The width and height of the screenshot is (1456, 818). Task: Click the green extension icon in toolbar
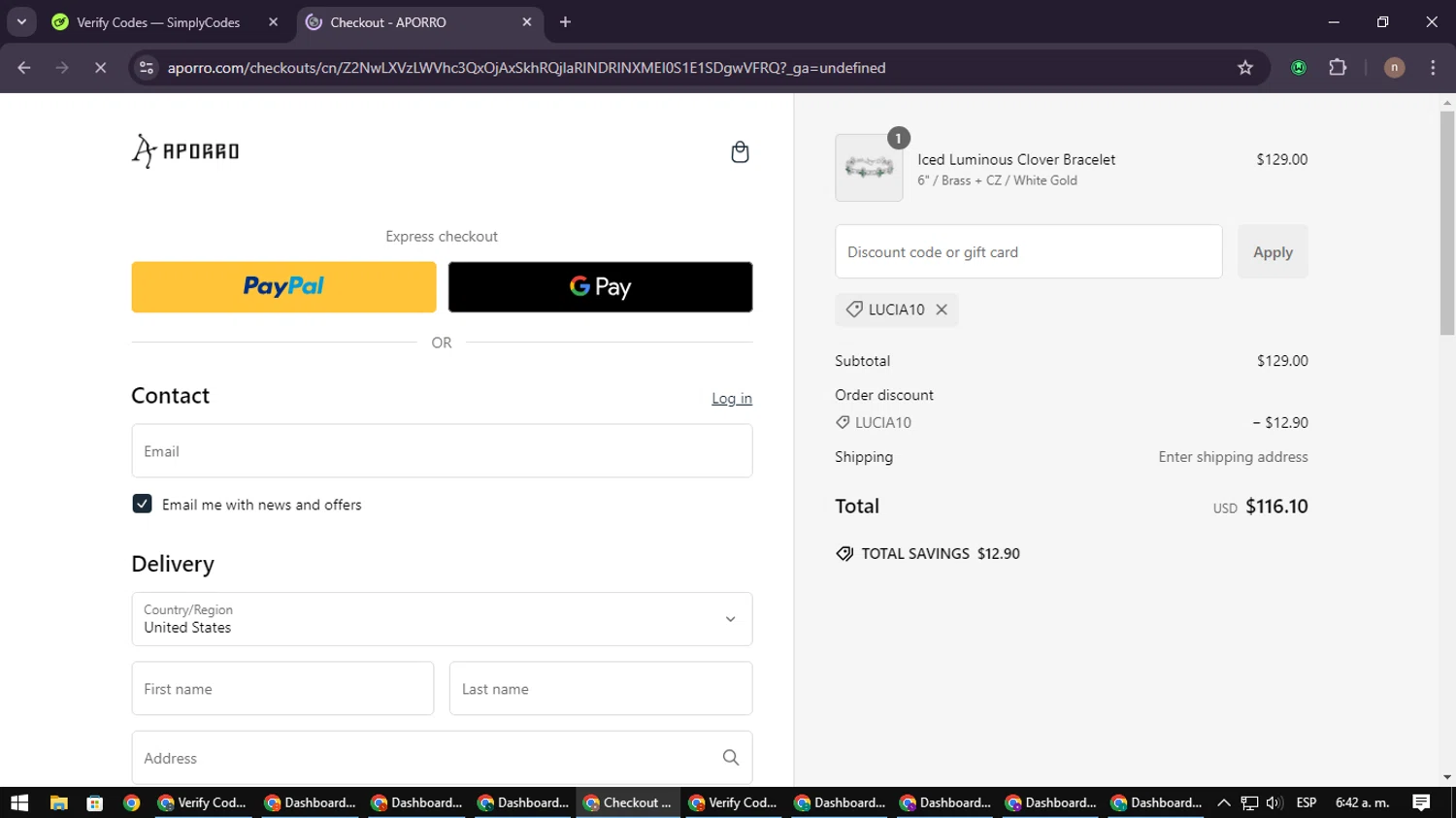[x=1299, y=68]
